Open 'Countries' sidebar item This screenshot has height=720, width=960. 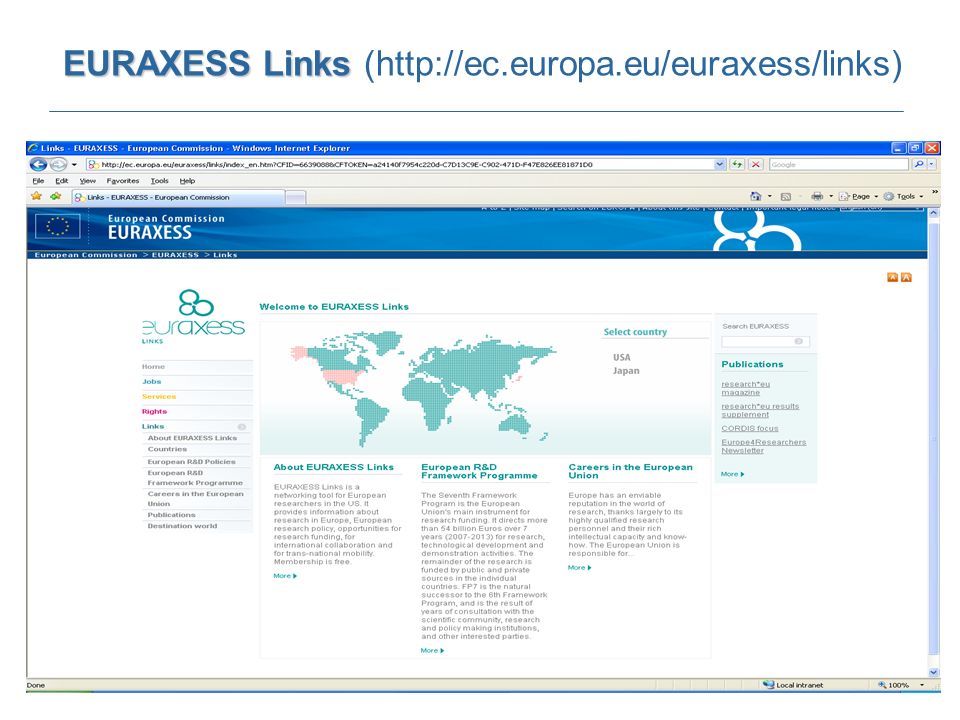coord(167,449)
